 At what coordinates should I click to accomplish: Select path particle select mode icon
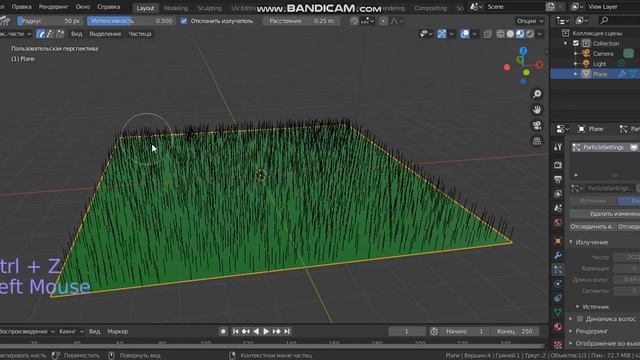[x=40, y=34]
